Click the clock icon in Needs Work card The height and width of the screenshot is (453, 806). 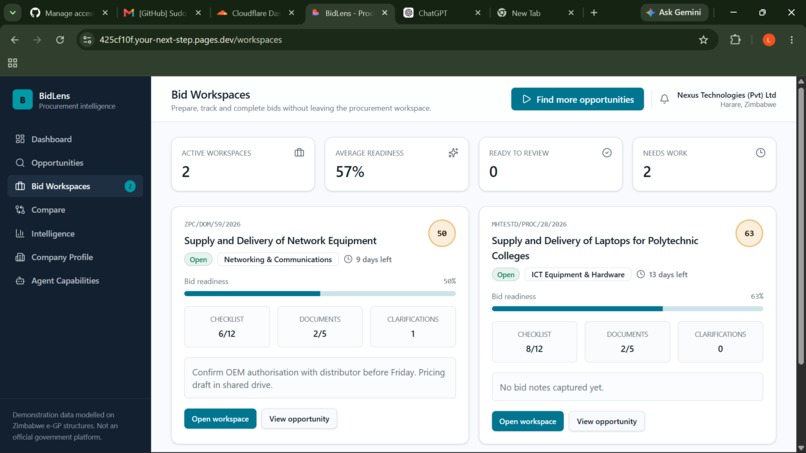point(760,153)
